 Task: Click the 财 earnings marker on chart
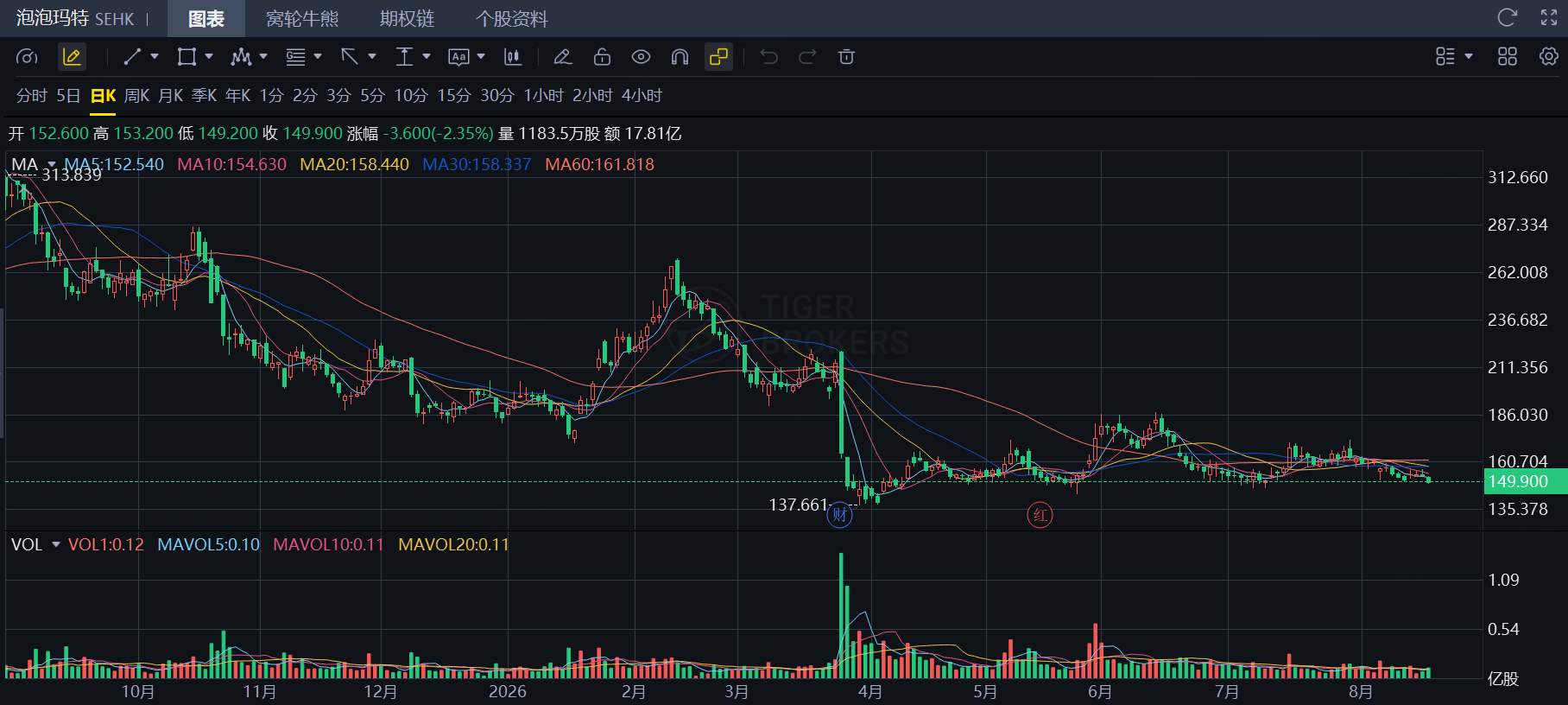(839, 516)
